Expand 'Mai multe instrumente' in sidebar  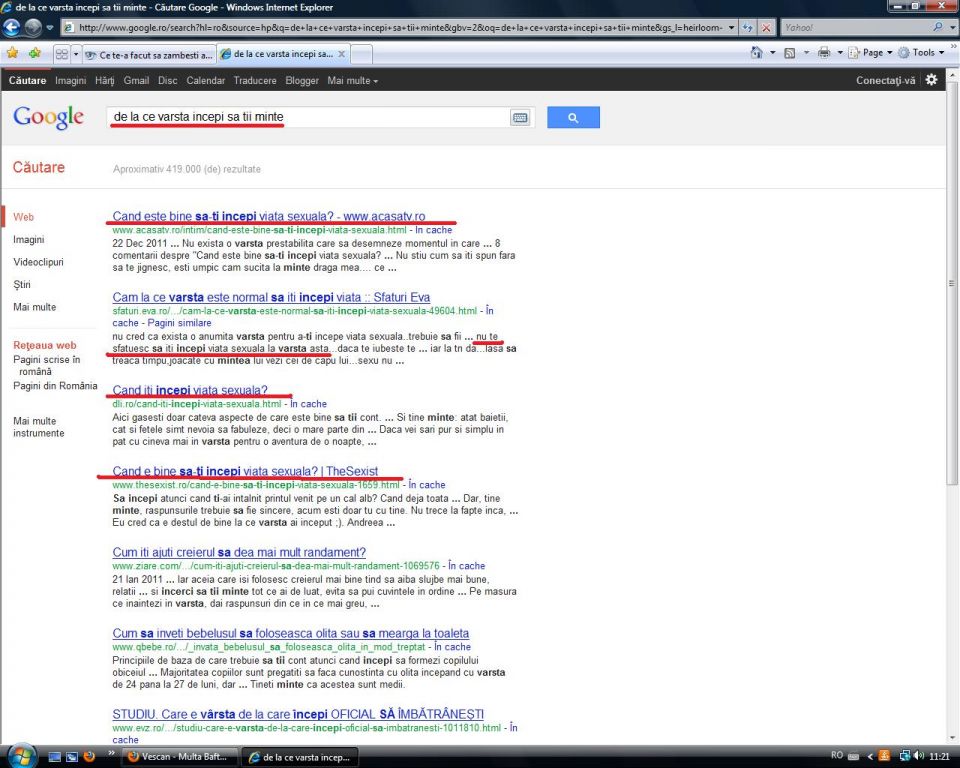pyautogui.click(x=39, y=427)
